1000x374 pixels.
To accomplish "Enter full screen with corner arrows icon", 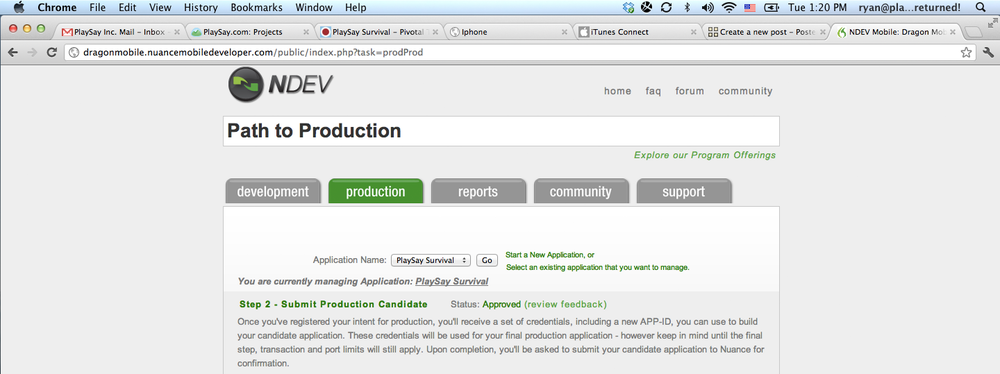I will 992,22.
